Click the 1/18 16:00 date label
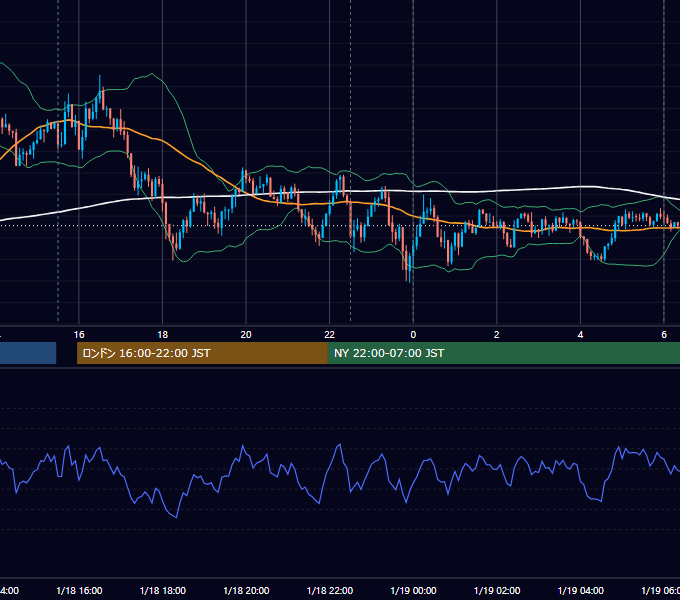The height and width of the screenshot is (600, 680). pos(79,590)
